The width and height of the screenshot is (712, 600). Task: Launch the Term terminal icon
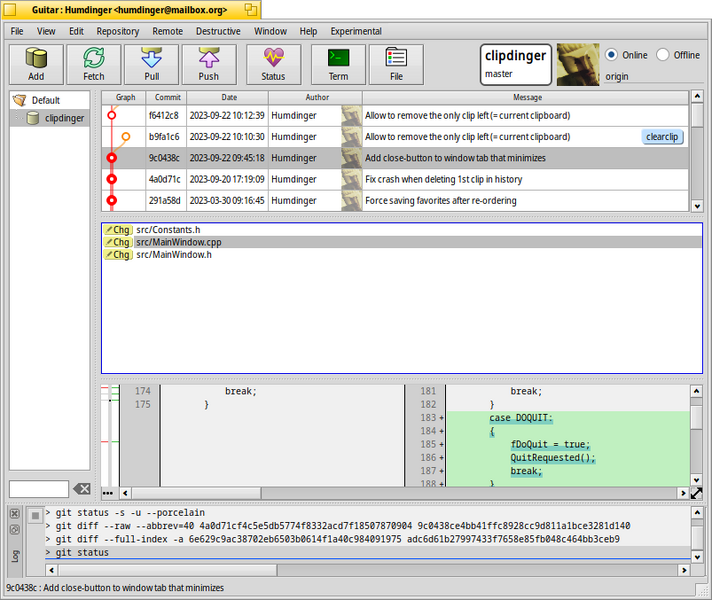pyautogui.click(x=338, y=64)
